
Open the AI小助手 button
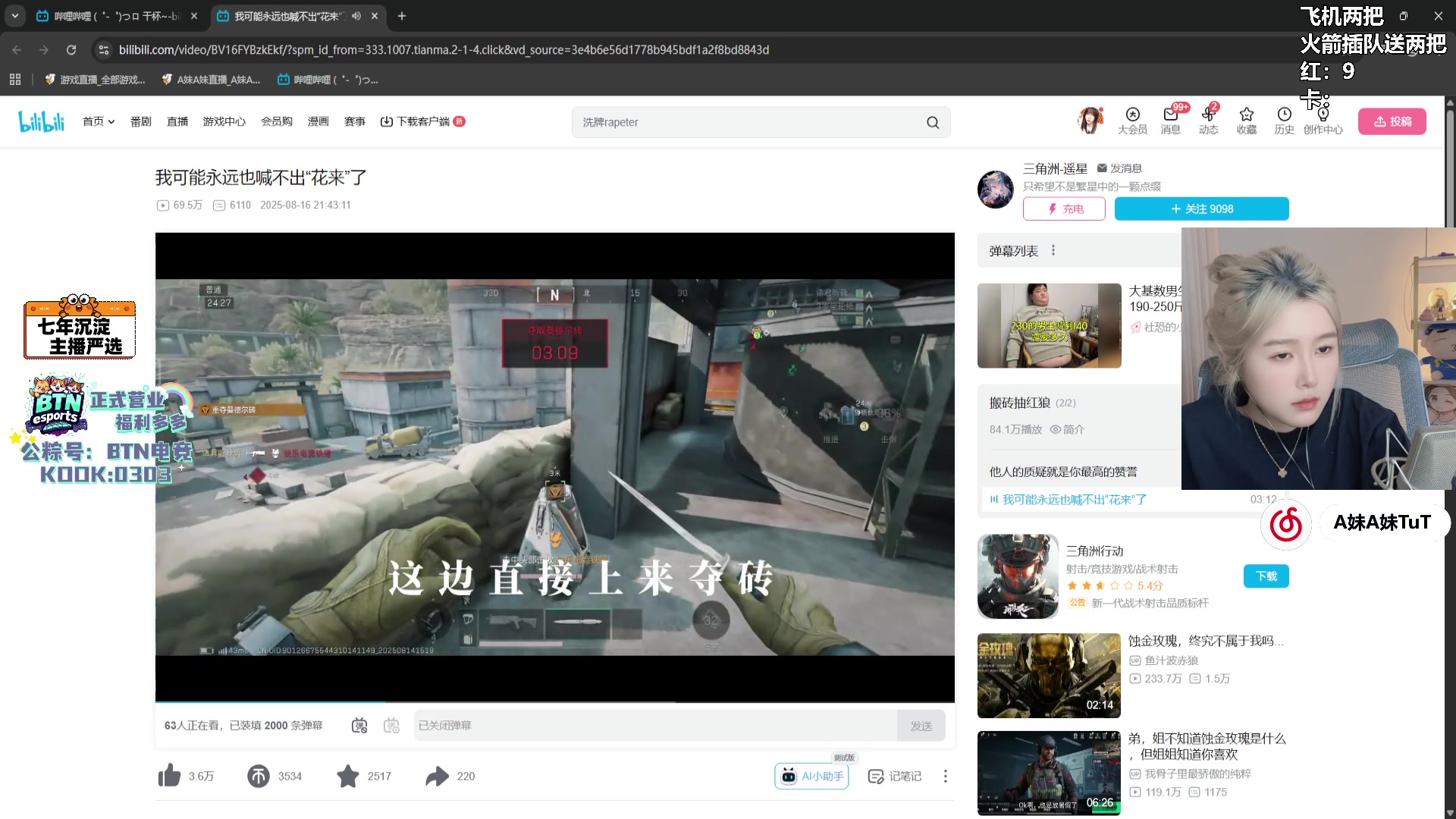click(811, 776)
